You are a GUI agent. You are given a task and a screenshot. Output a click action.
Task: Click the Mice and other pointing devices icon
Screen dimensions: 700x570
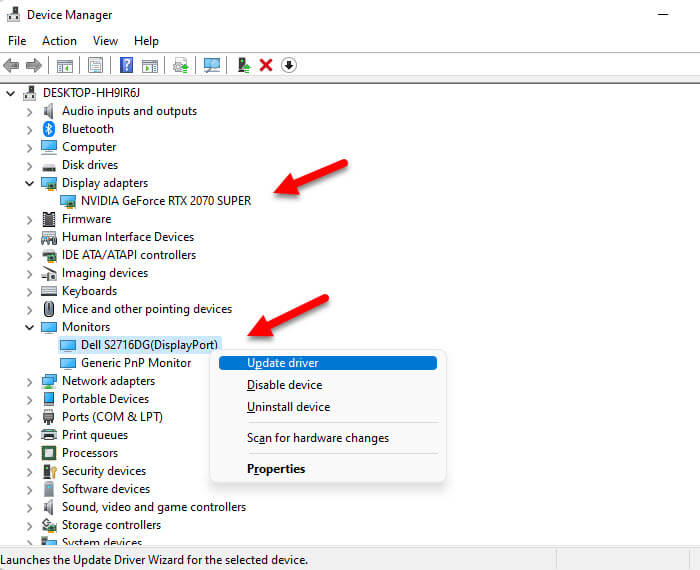point(49,309)
